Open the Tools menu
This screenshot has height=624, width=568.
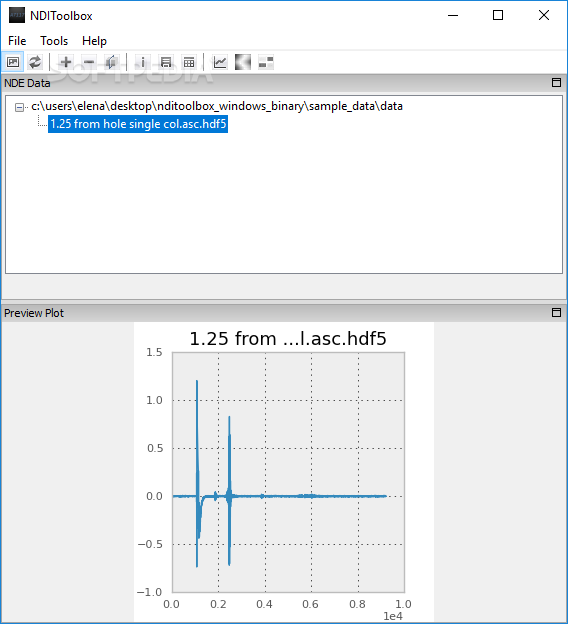click(x=54, y=41)
